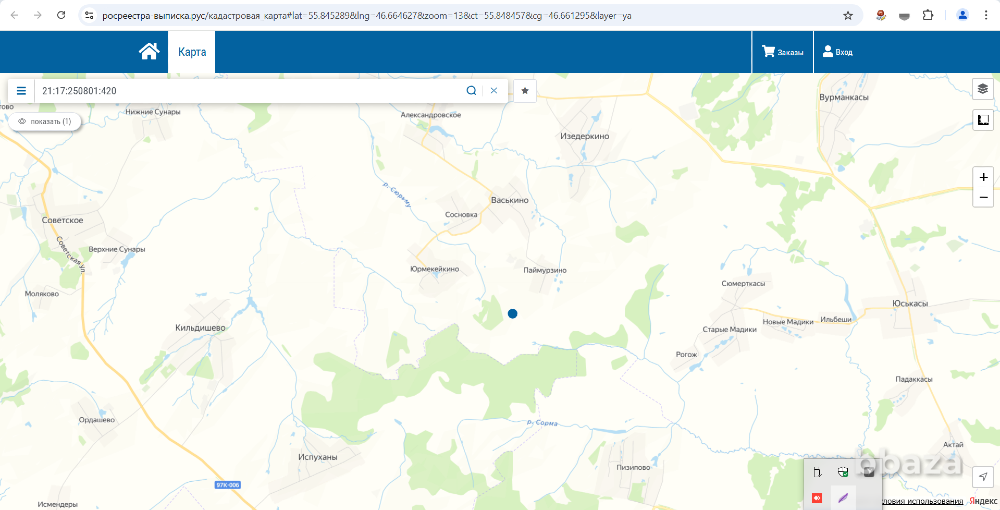Open the Карта tab

[192, 52]
